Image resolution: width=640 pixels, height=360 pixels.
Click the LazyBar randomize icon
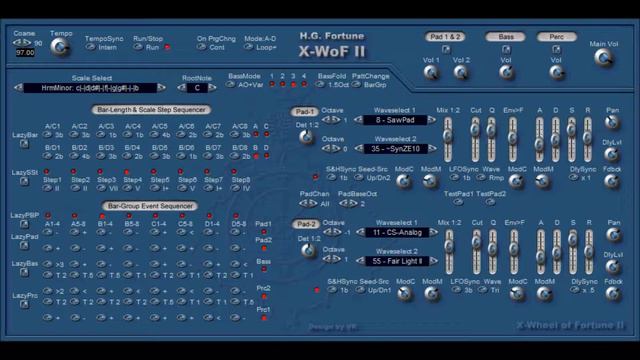(x=24, y=144)
